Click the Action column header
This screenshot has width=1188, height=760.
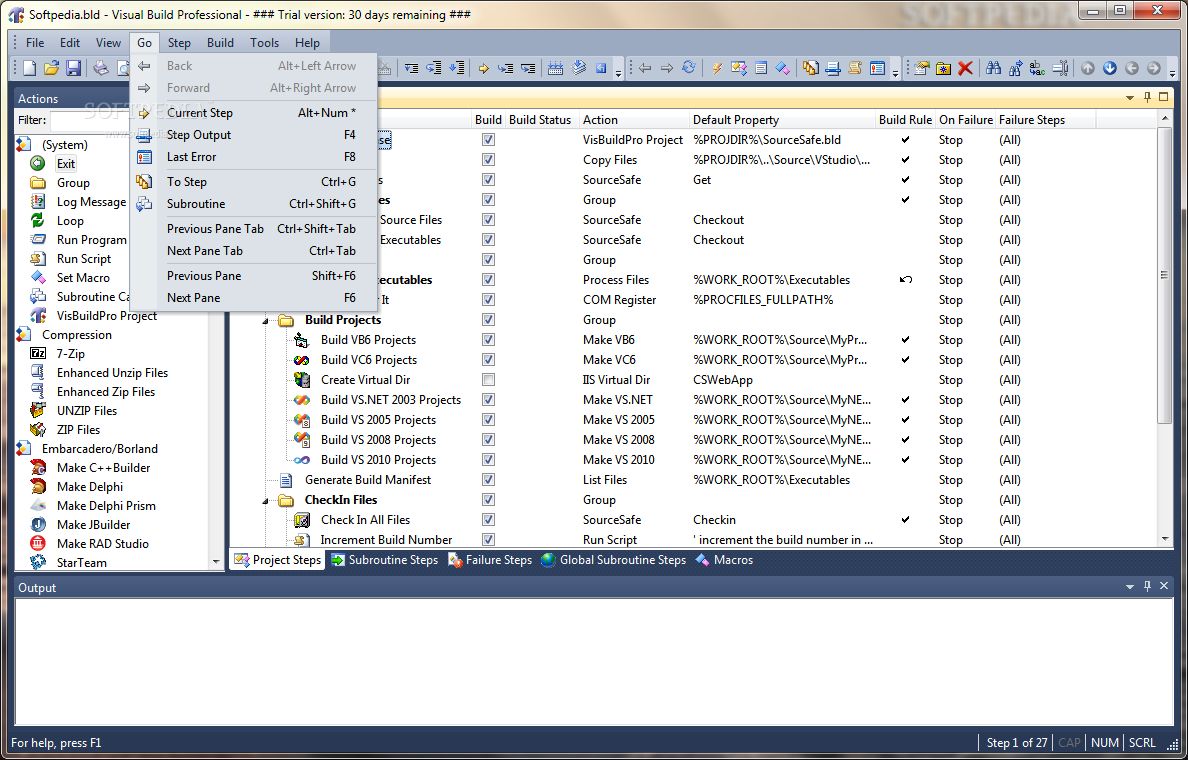point(633,120)
